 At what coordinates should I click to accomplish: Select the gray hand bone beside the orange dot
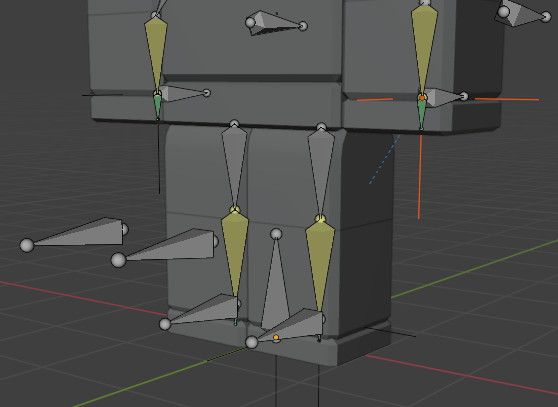click(445, 97)
